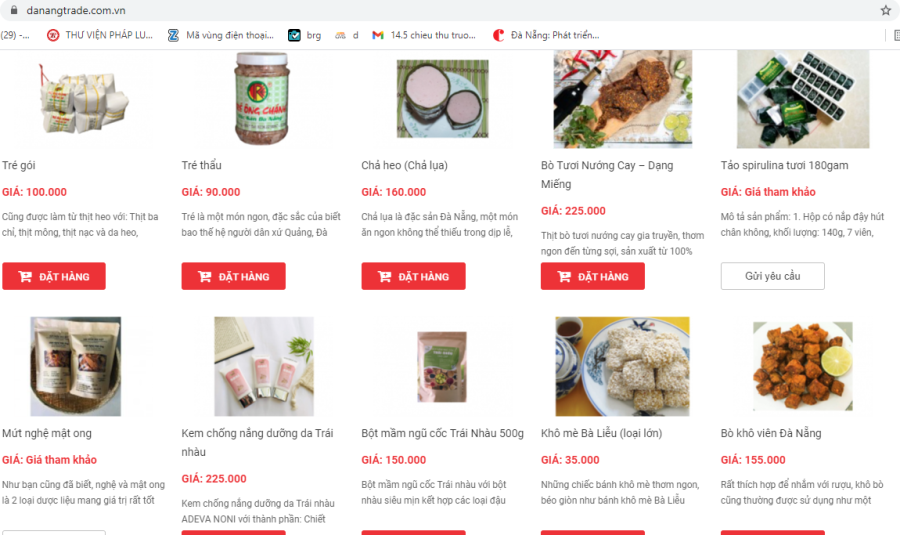
Task: Open Bột mầm ngũ cốc Trái Nhàu link
Action: (x=443, y=433)
